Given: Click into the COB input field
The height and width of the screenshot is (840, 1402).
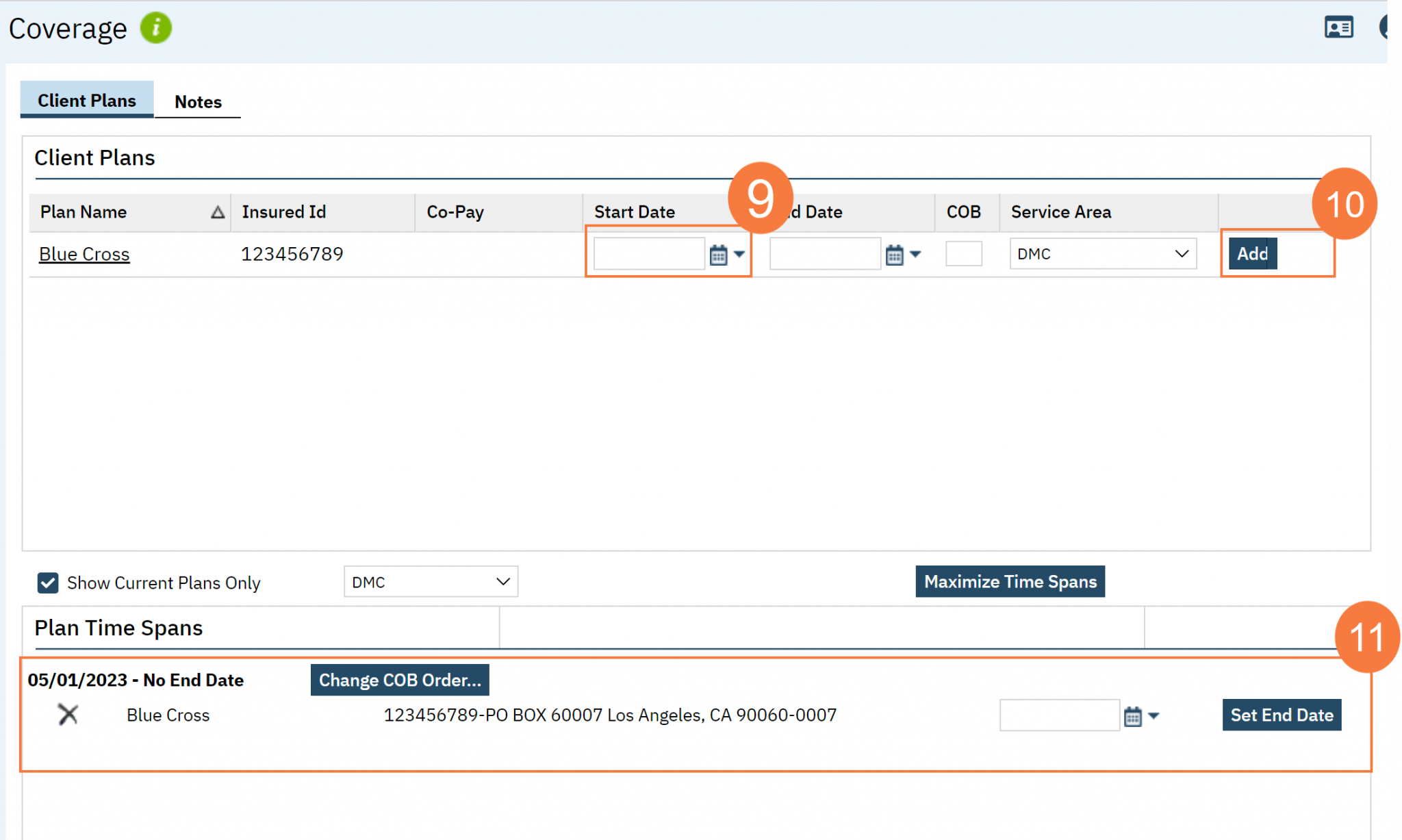Looking at the screenshot, I should (963, 254).
